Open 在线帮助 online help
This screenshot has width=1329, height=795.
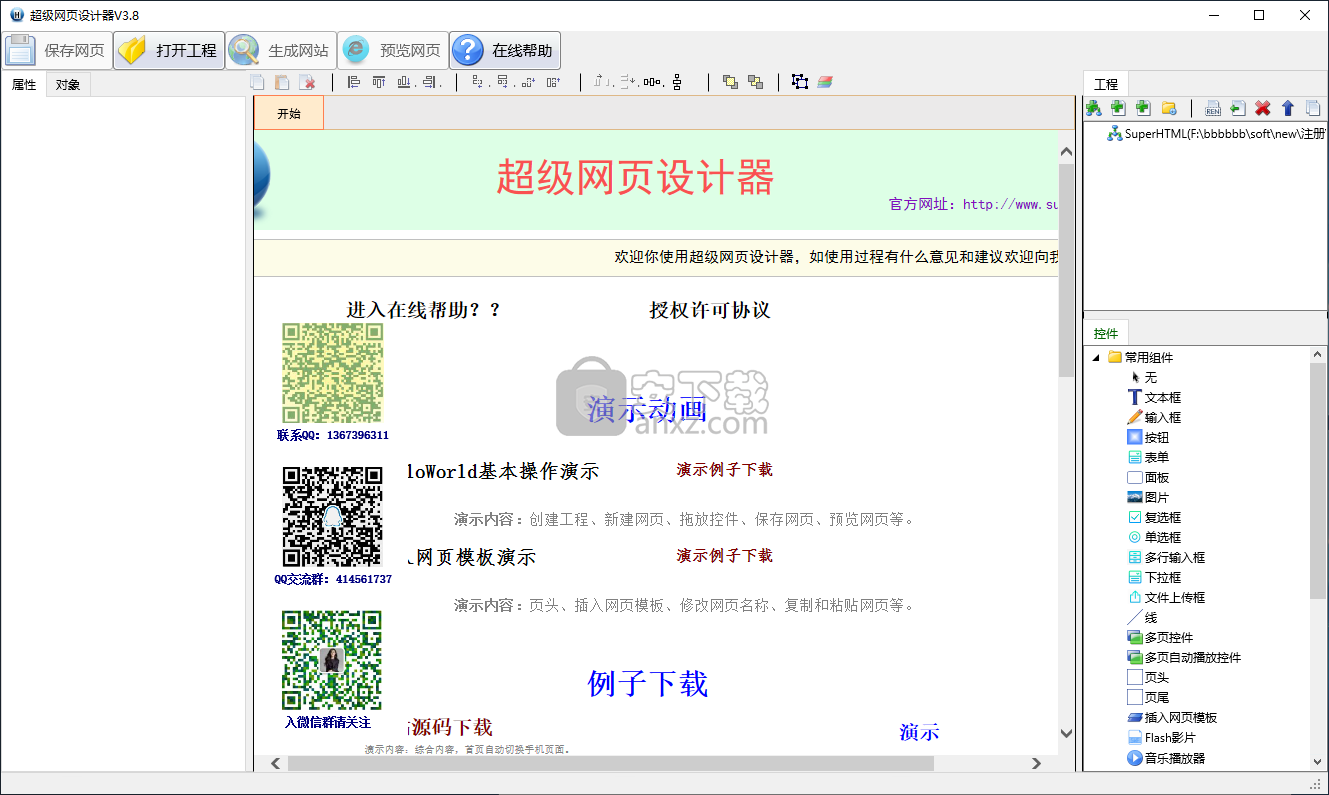click(504, 50)
